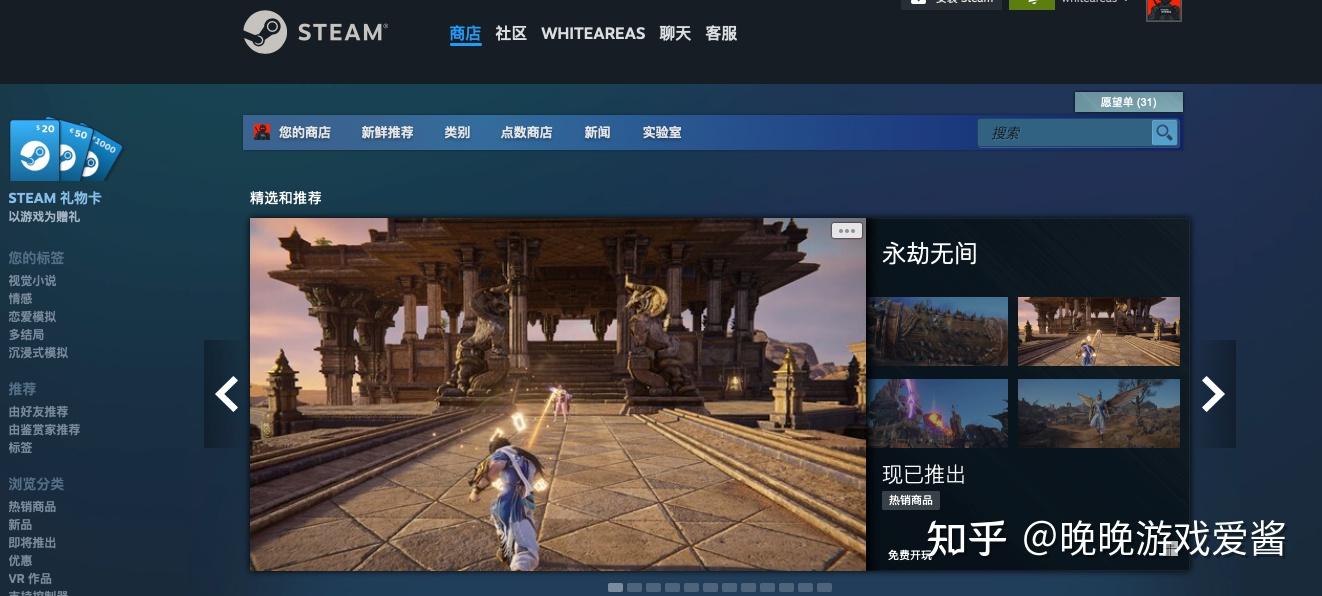This screenshot has width=1322, height=596.
Task: Open the 类别 categories dropdown
Action: tap(457, 132)
